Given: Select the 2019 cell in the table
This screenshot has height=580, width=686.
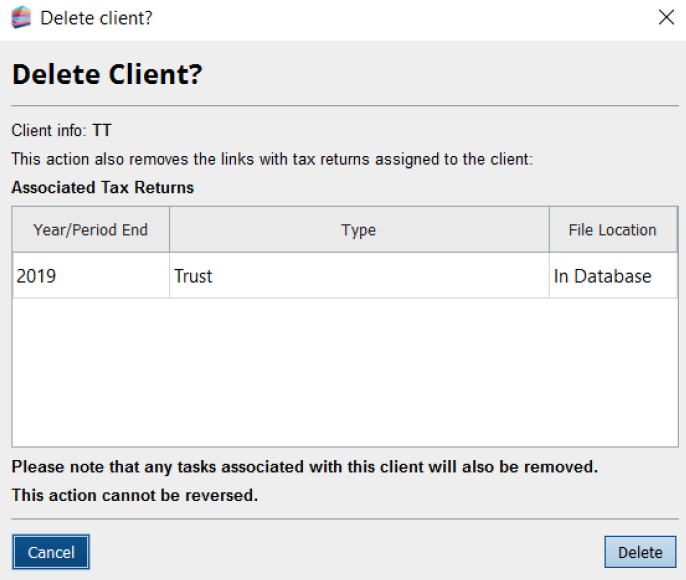Looking at the screenshot, I should click(91, 276).
